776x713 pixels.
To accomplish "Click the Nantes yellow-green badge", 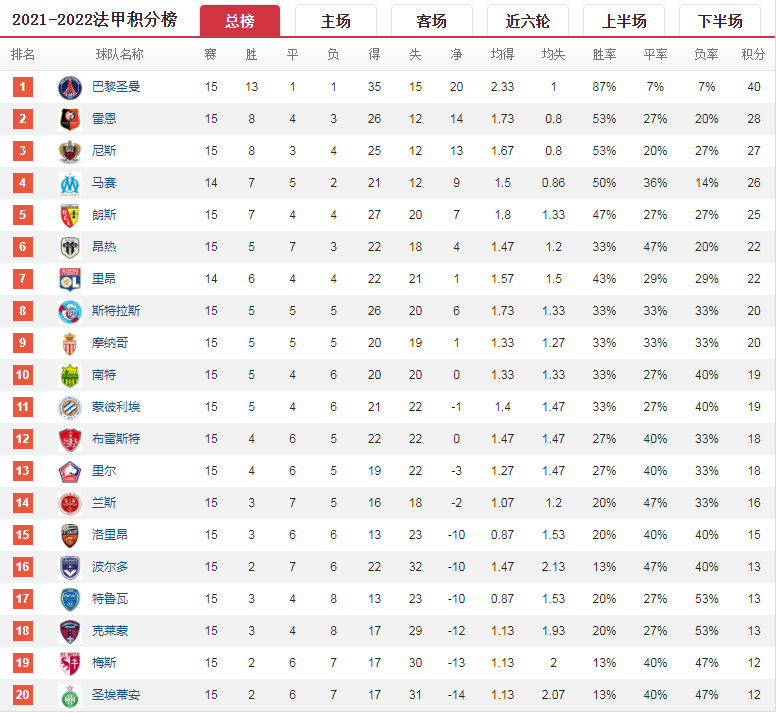I will point(70,376).
